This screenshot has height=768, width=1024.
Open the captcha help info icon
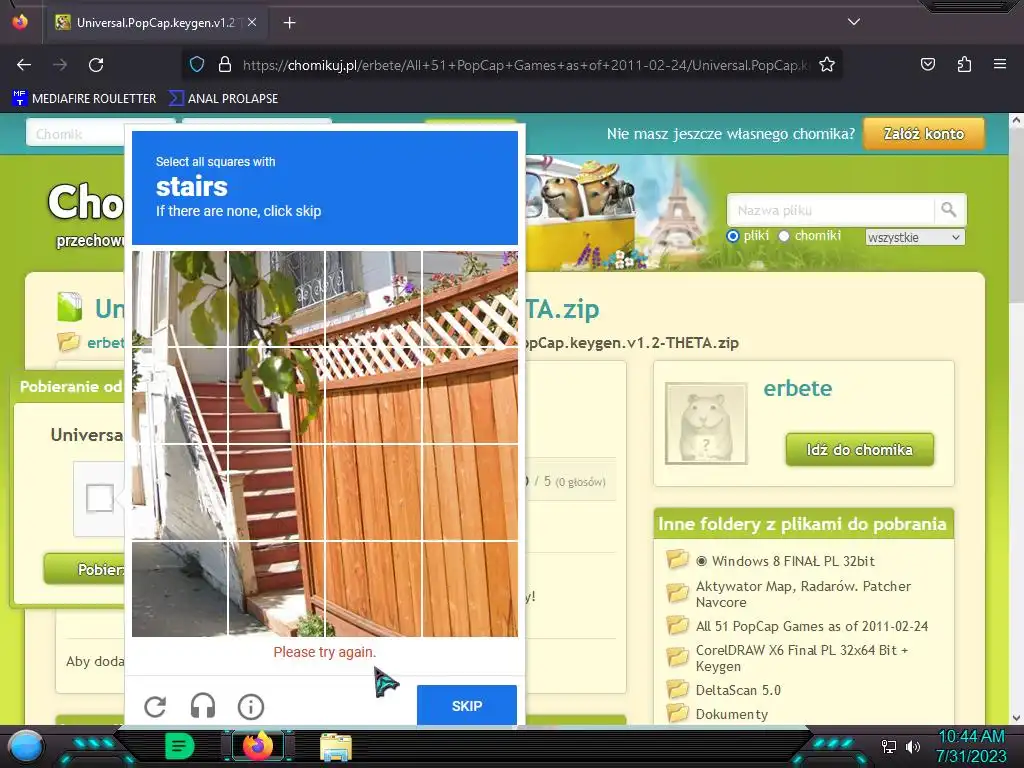pyautogui.click(x=251, y=706)
